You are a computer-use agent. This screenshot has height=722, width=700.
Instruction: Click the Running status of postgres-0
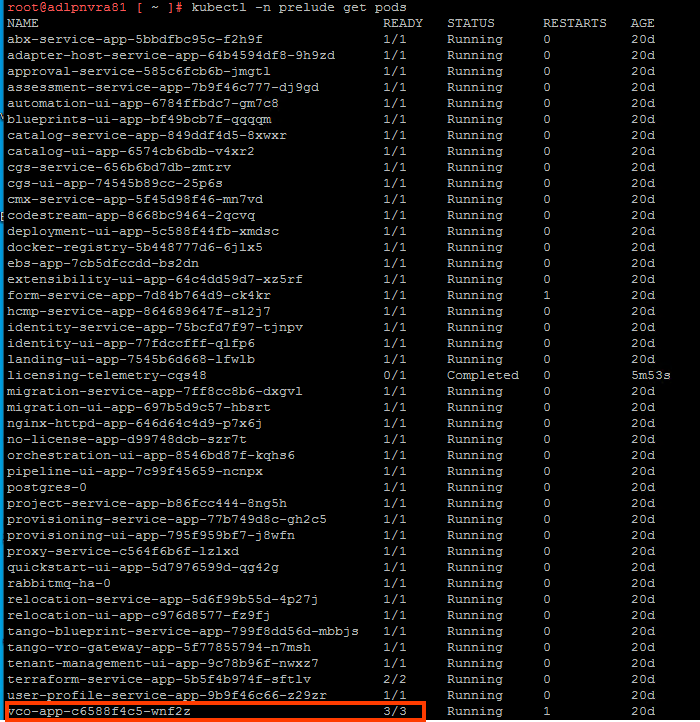tap(475, 487)
